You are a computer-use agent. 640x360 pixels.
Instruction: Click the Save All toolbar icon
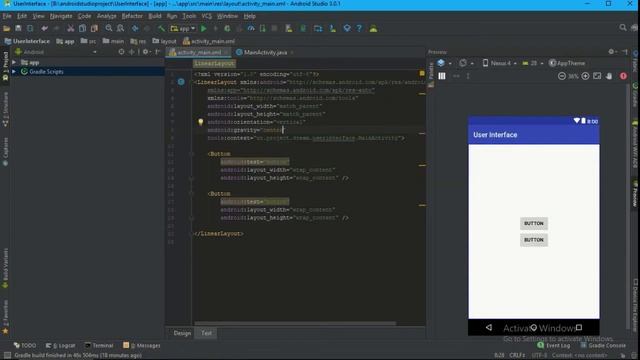coord(18,29)
